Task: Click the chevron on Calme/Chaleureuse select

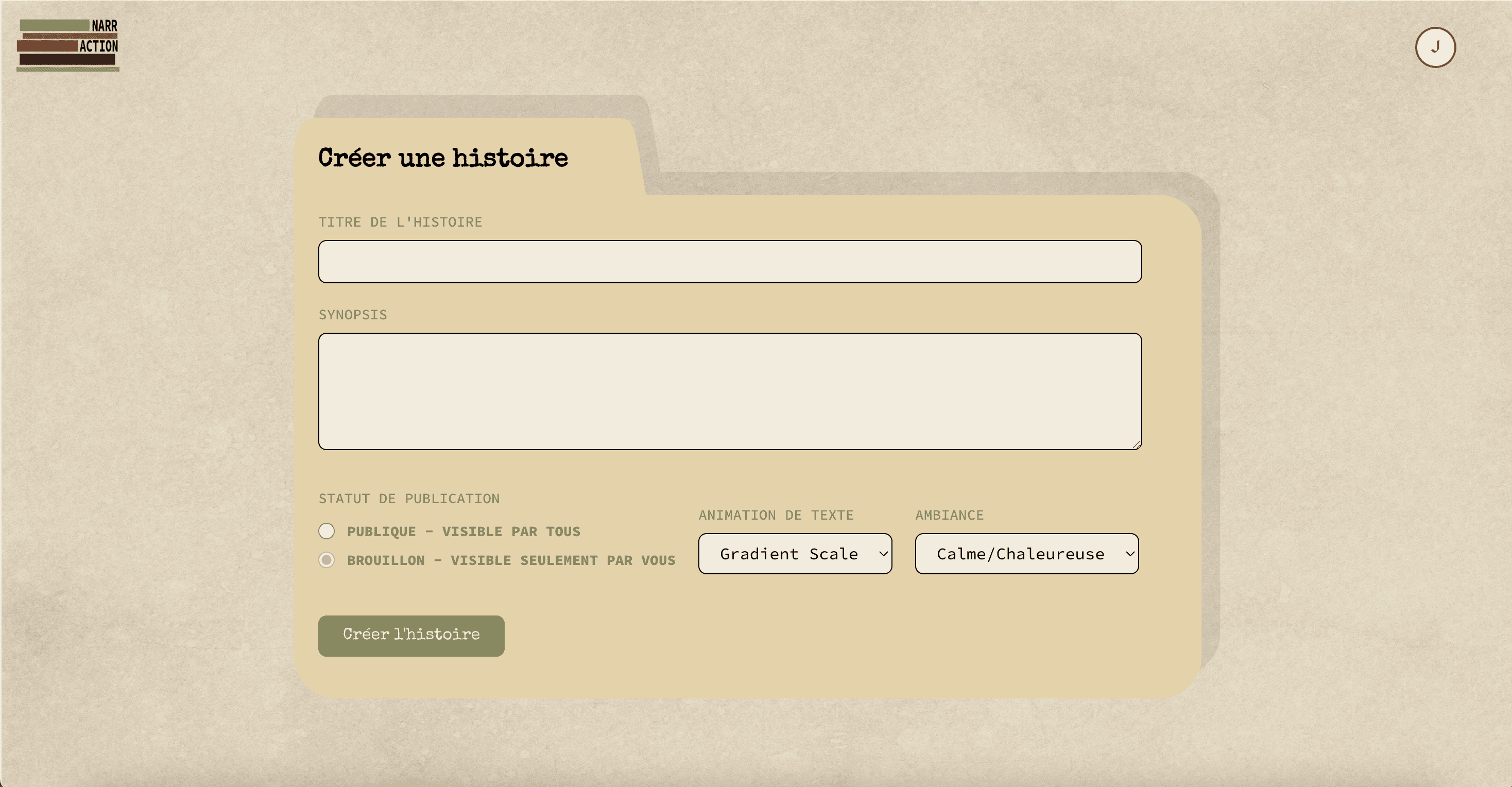Action: click(x=1129, y=553)
